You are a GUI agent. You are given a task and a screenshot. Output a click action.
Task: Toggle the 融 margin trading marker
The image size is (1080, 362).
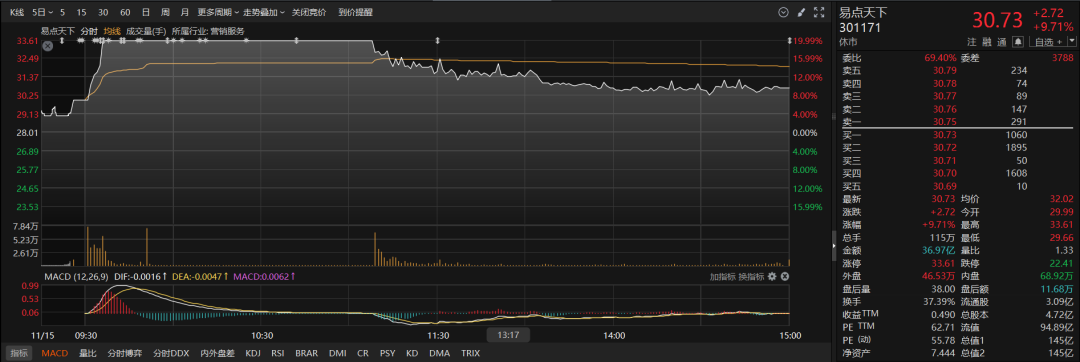[986, 42]
